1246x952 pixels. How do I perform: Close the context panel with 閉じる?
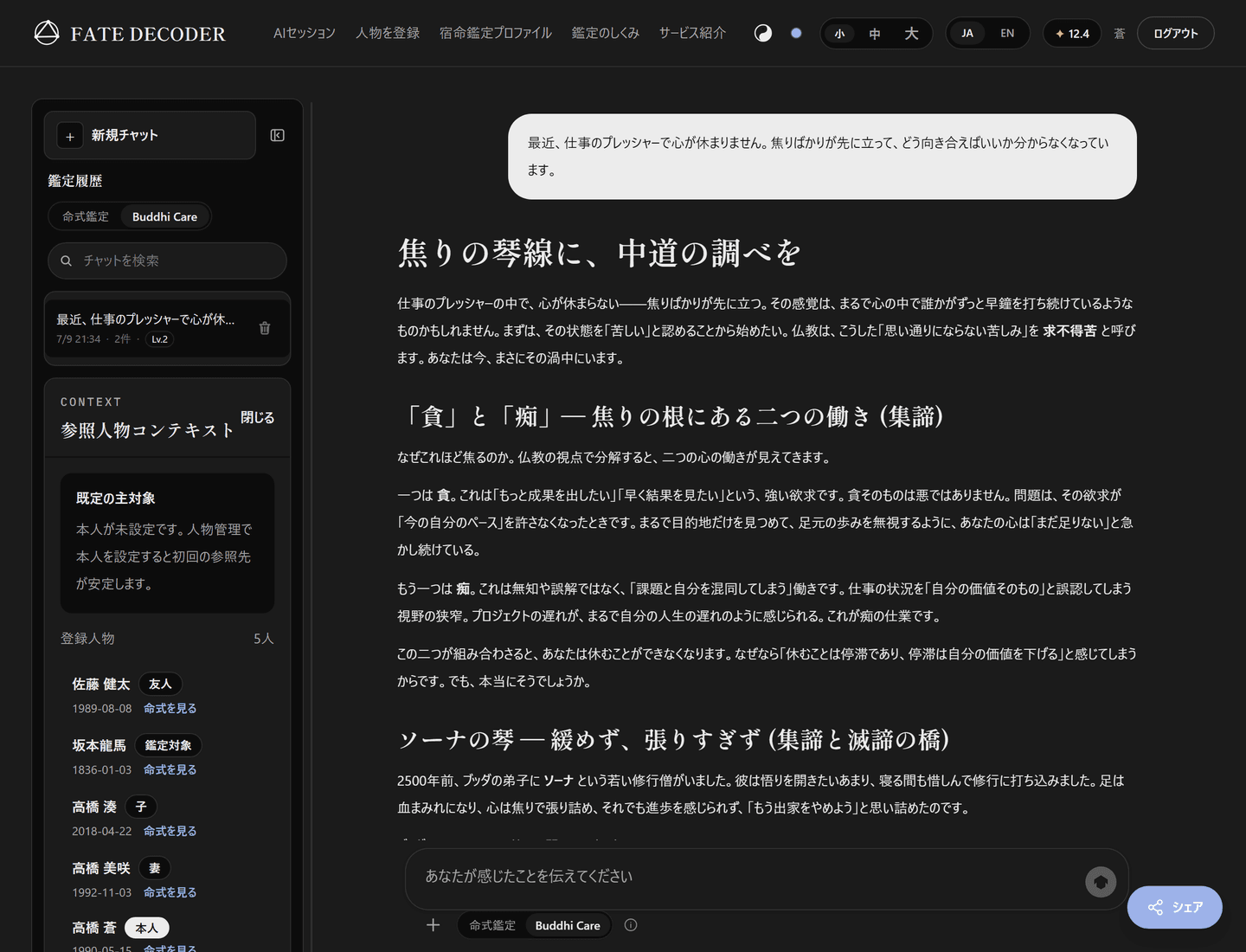[x=257, y=417]
